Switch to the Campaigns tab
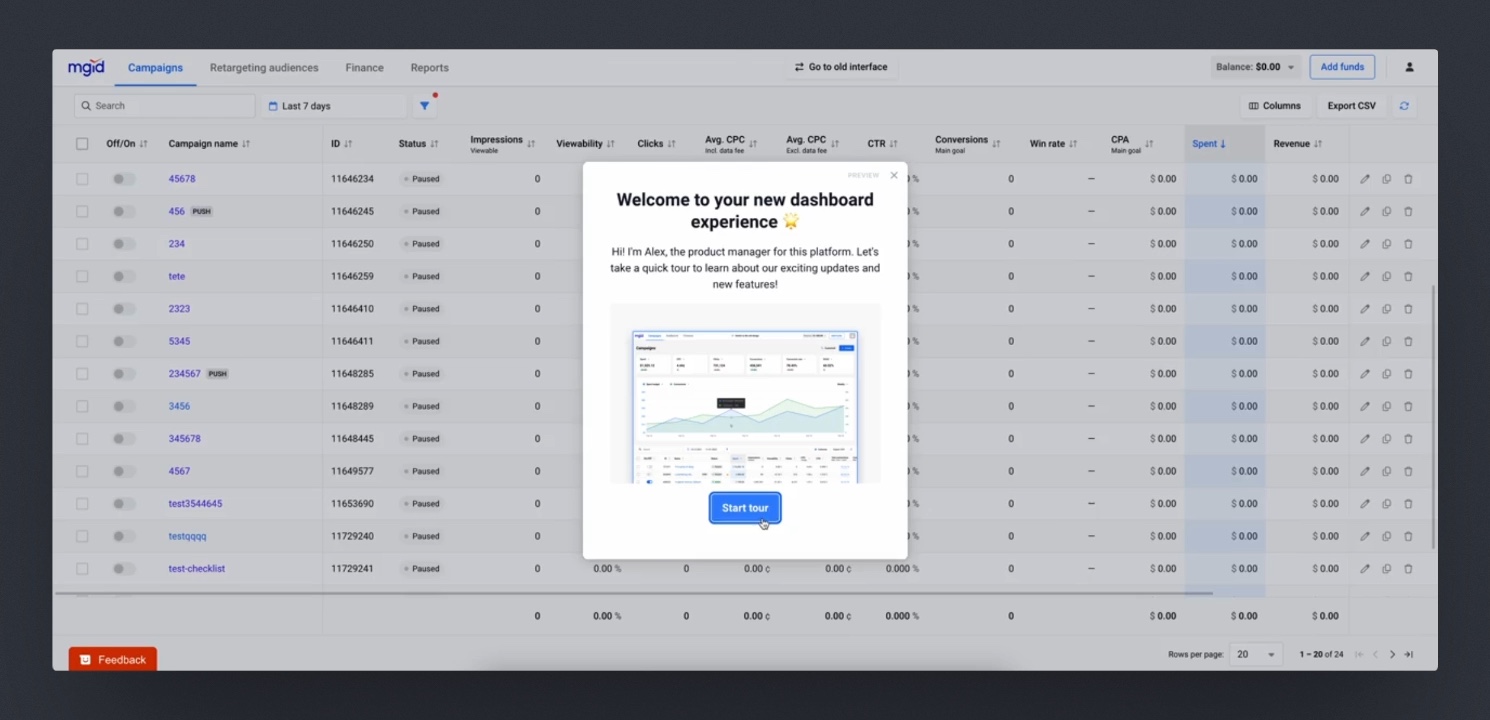The image size is (1490, 720). pyautogui.click(x=155, y=68)
